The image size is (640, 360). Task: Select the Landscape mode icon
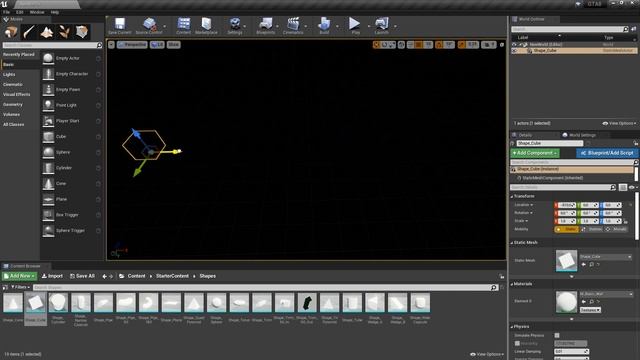[x=47, y=32]
